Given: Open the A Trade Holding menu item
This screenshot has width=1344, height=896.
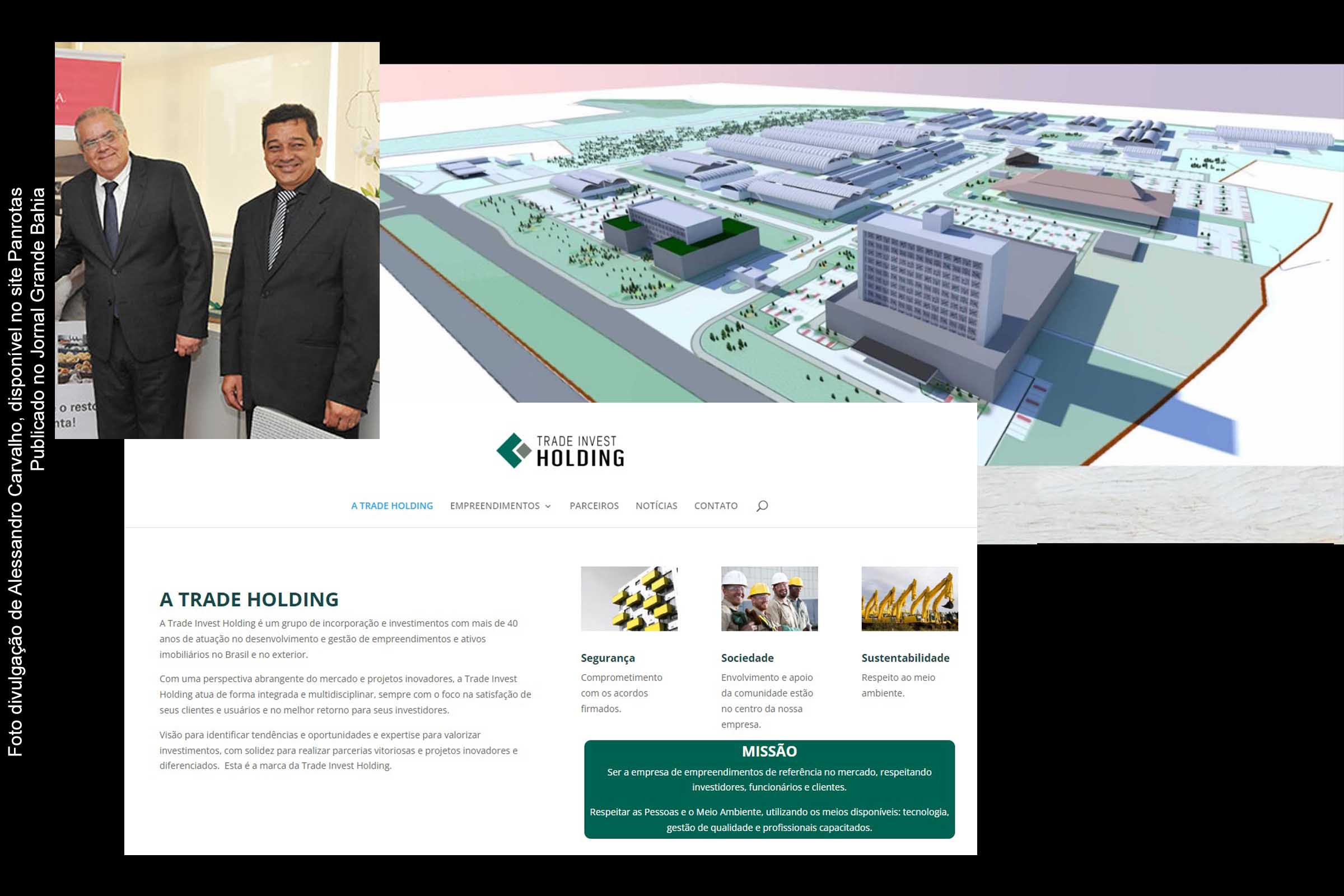Looking at the screenshot, I should [392, 506].
